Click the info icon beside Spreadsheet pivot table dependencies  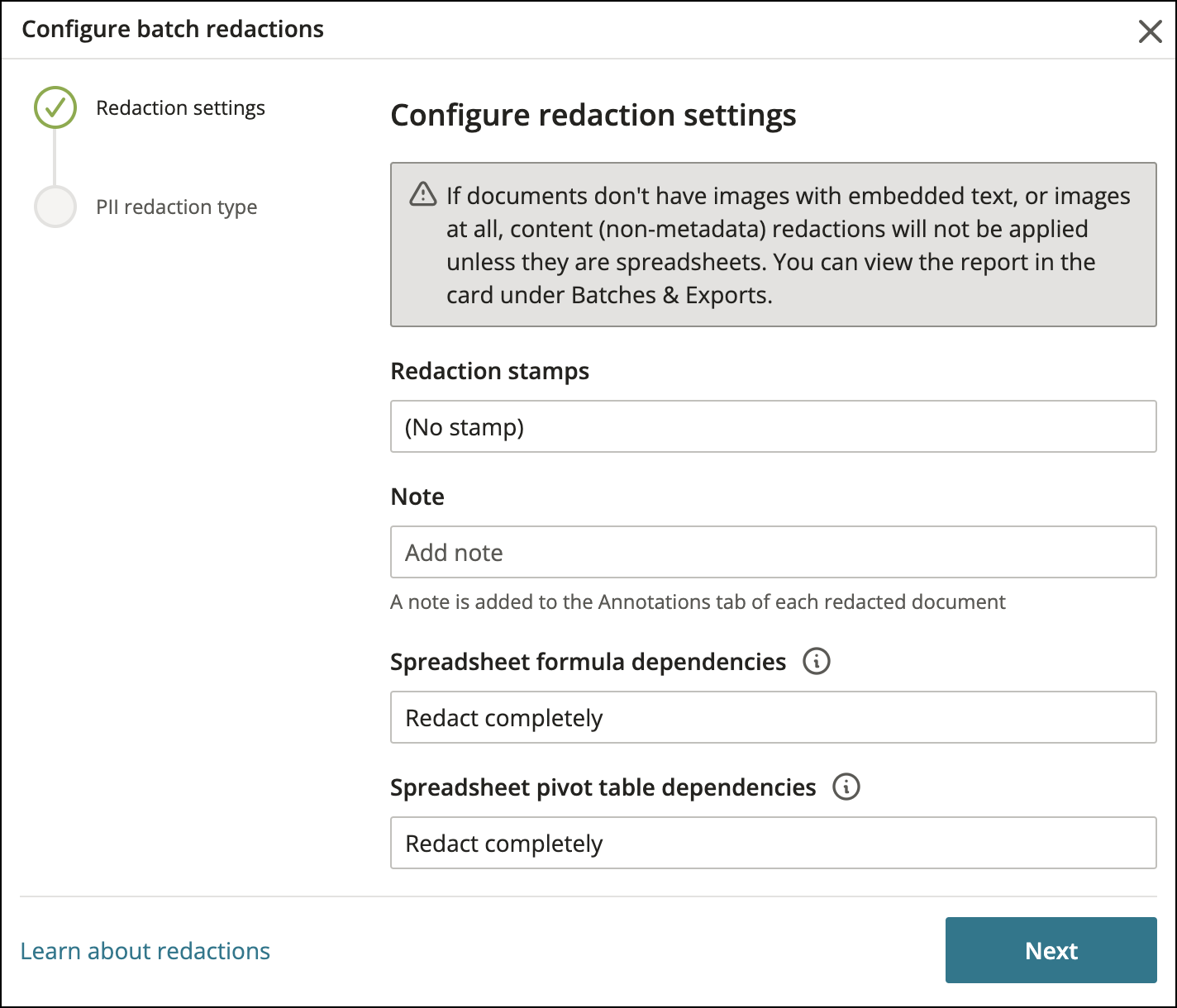pyautogui.click(x=846, y=787)
